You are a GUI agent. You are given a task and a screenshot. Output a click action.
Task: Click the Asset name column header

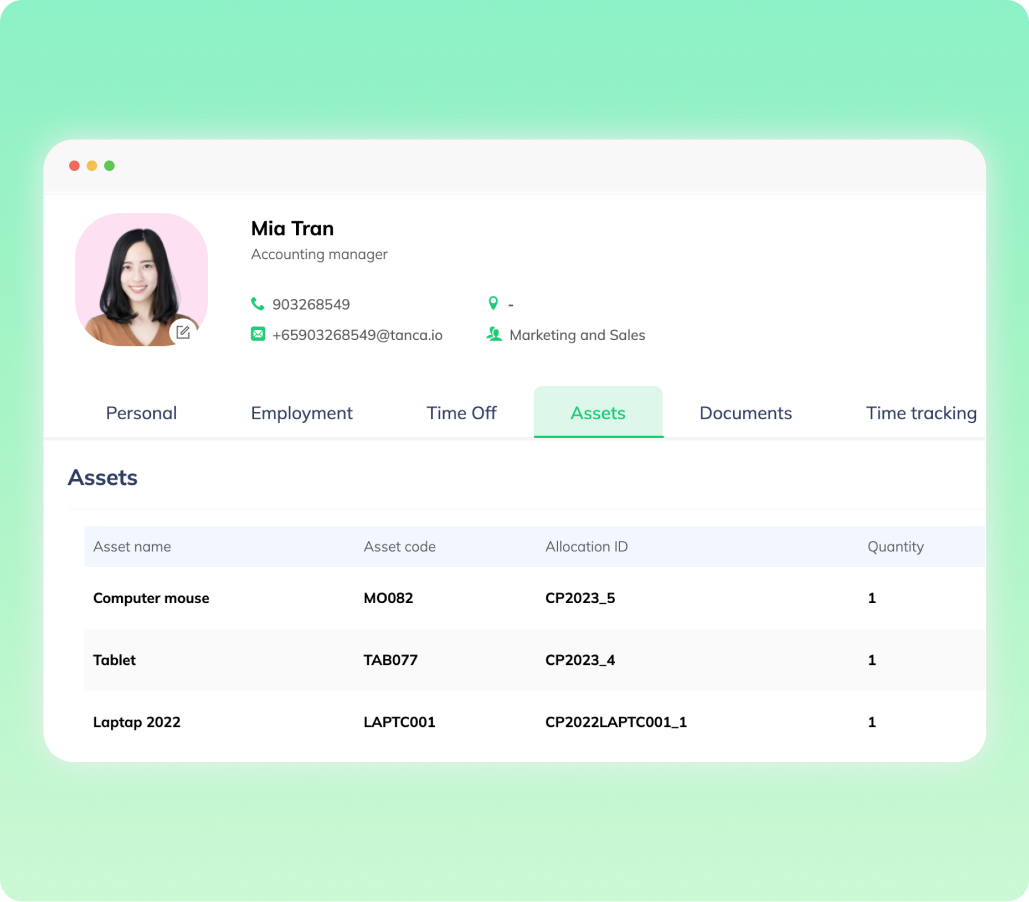click(x=132, y=547)
